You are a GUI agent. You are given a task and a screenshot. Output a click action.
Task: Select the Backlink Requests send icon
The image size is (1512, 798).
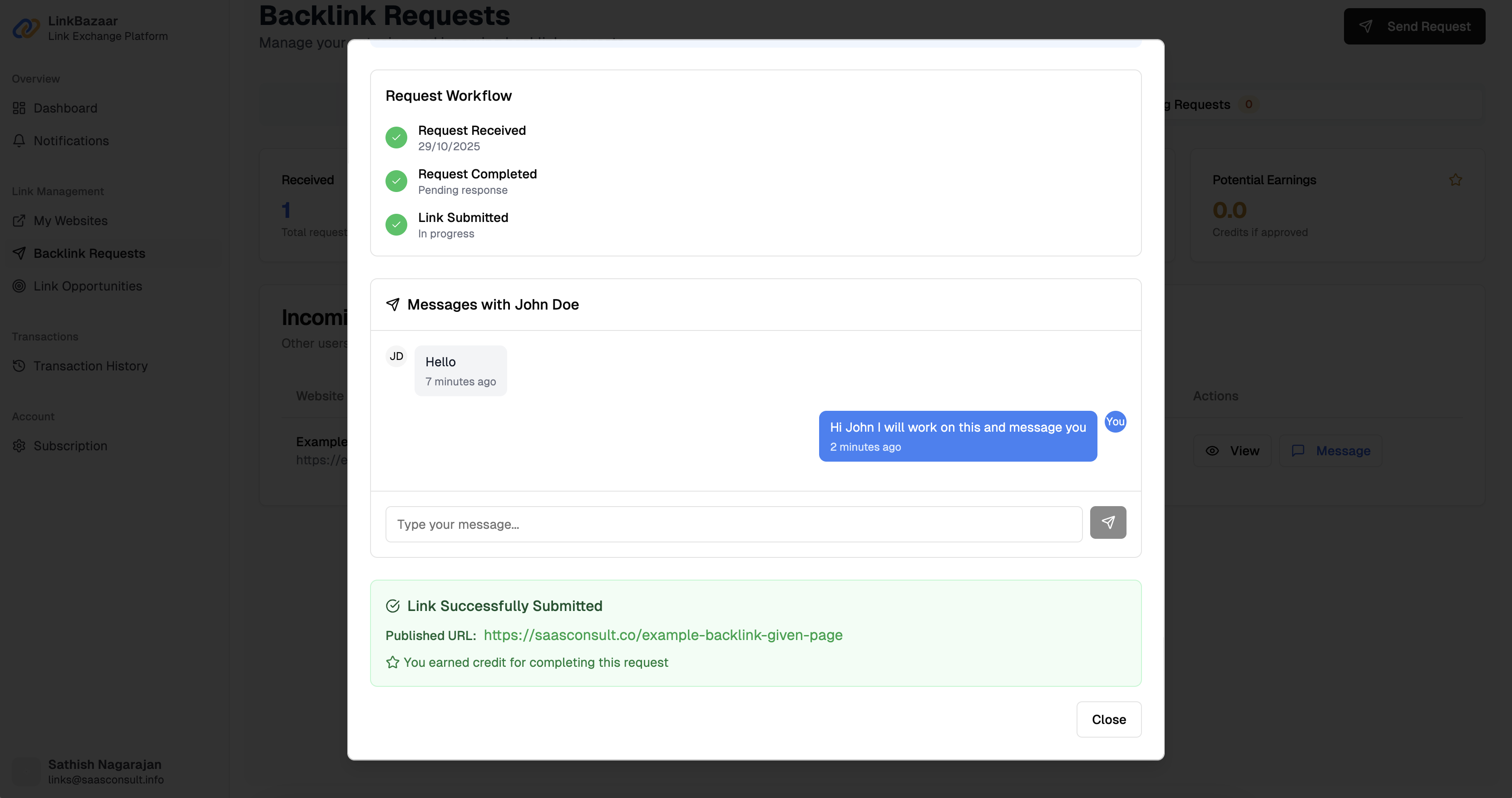[x=18, y=253]
